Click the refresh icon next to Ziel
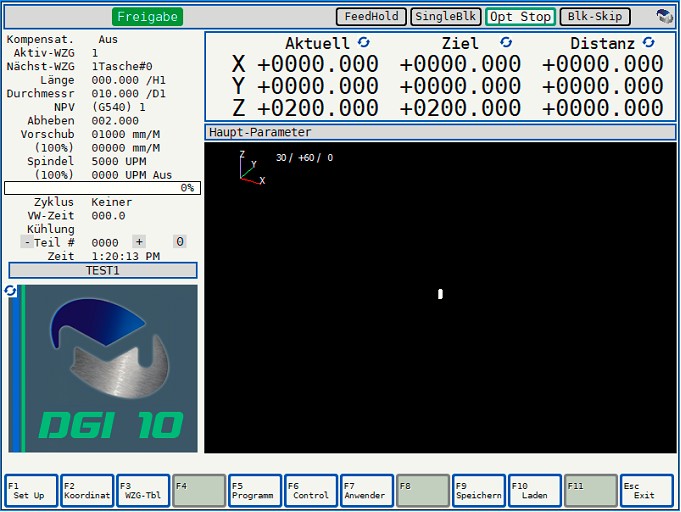The width and height of the screenshot is (681, 512). [x=506, y=42]
